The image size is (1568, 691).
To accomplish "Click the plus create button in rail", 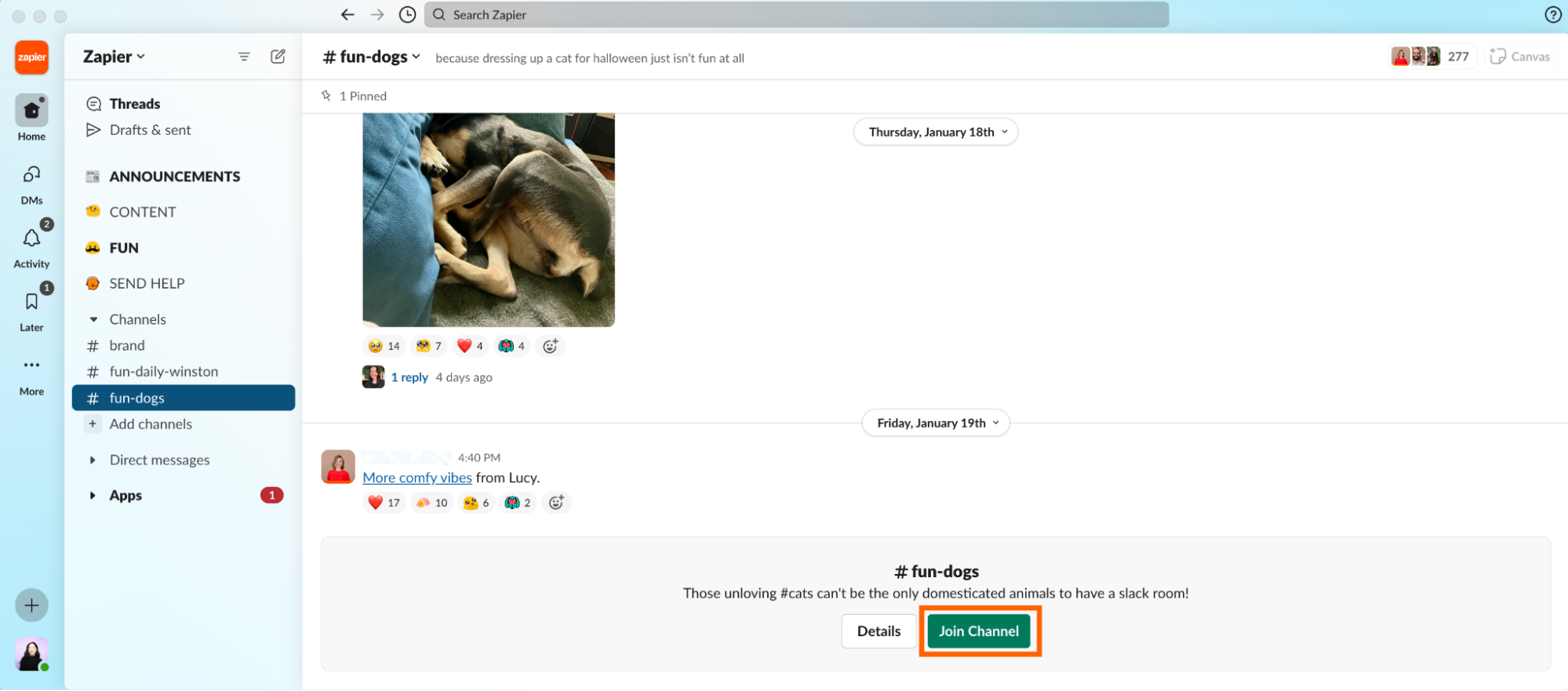I will point(31,606).
